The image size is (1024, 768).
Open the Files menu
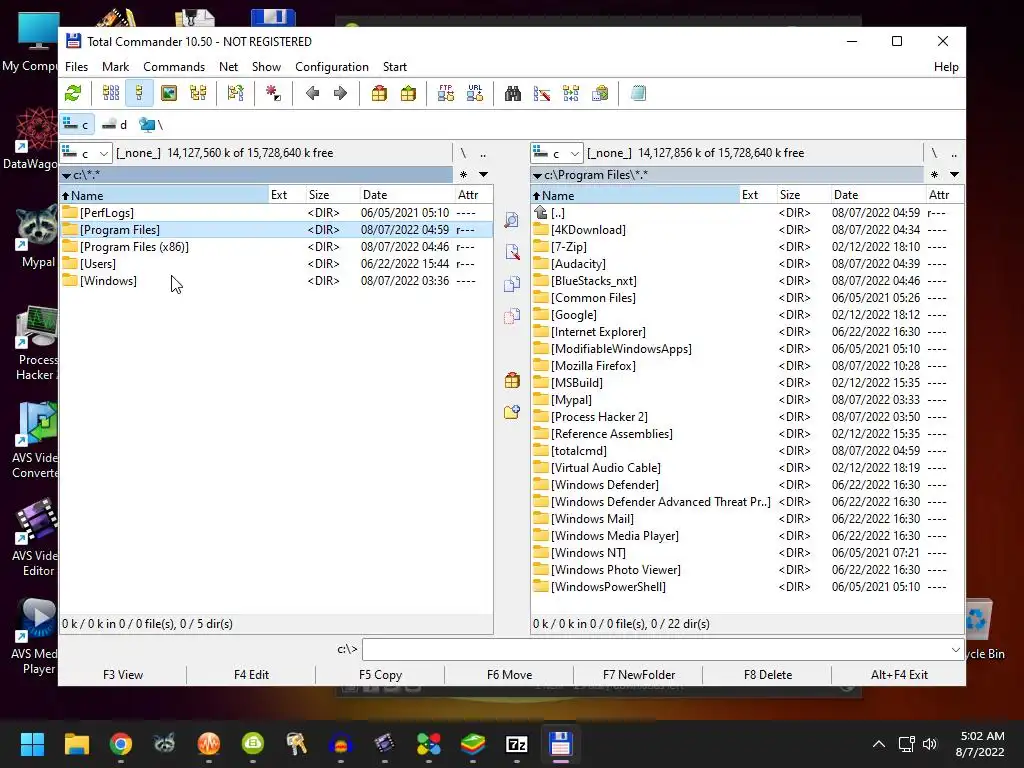coord(76,67)
